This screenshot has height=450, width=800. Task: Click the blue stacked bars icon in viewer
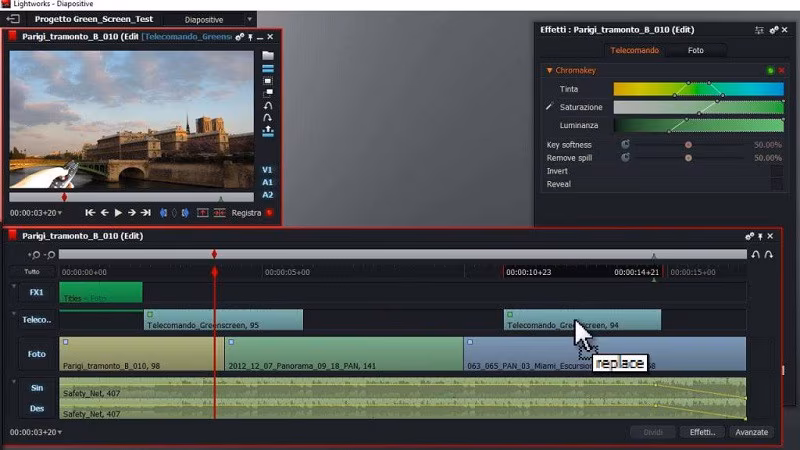(x=268, y=68)
